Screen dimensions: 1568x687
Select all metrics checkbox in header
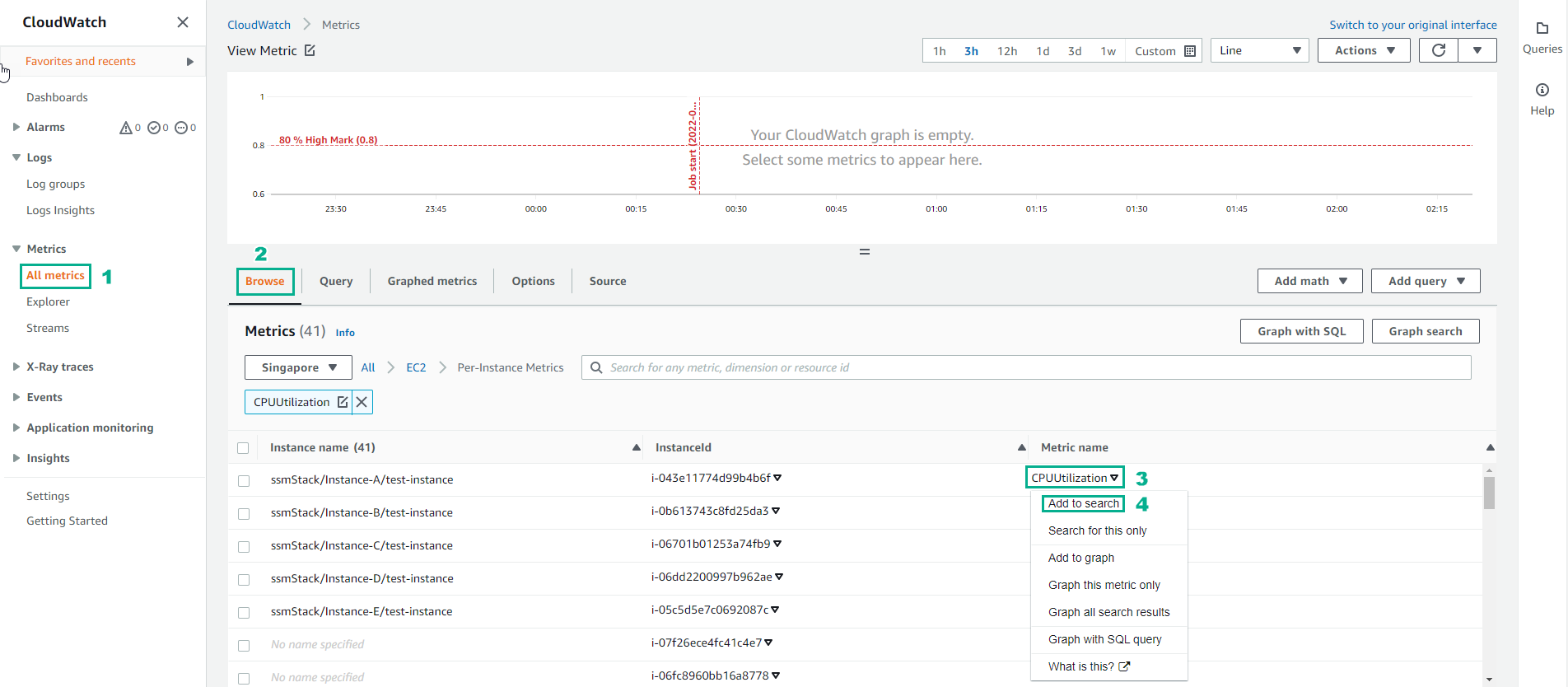243,448
